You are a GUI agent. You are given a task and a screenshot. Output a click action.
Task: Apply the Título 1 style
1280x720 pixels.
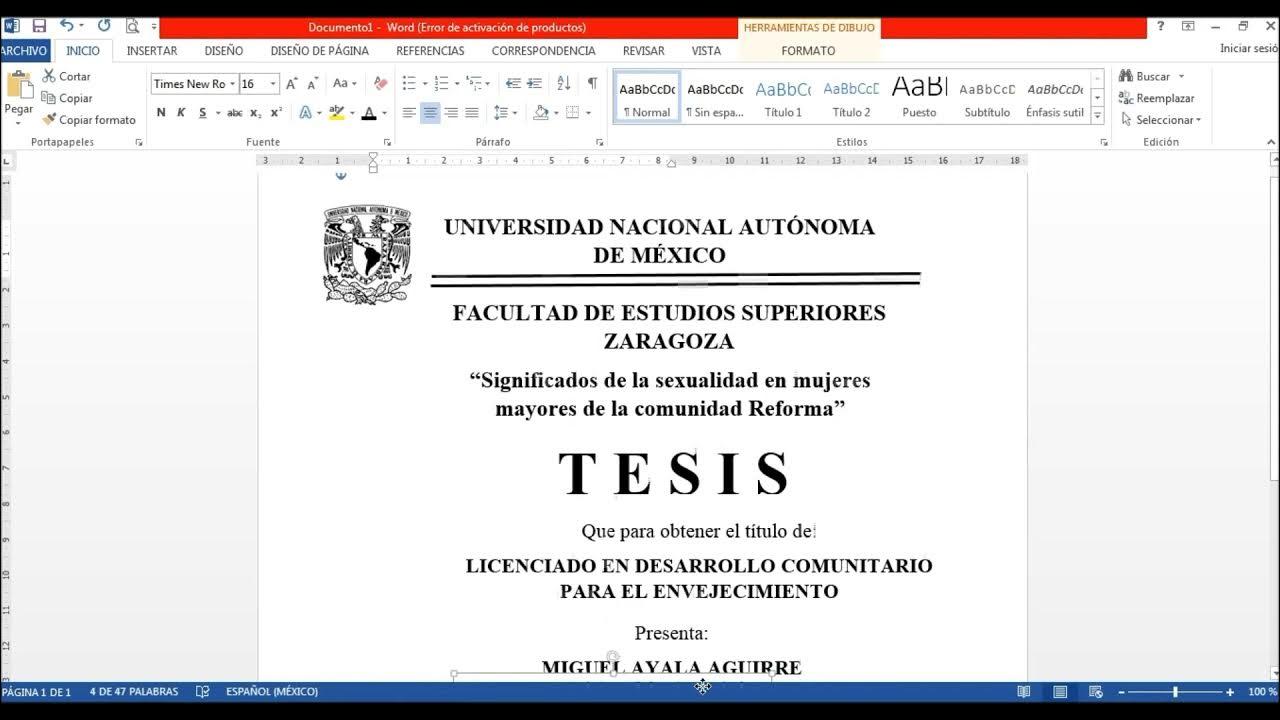tap(783, 97)
